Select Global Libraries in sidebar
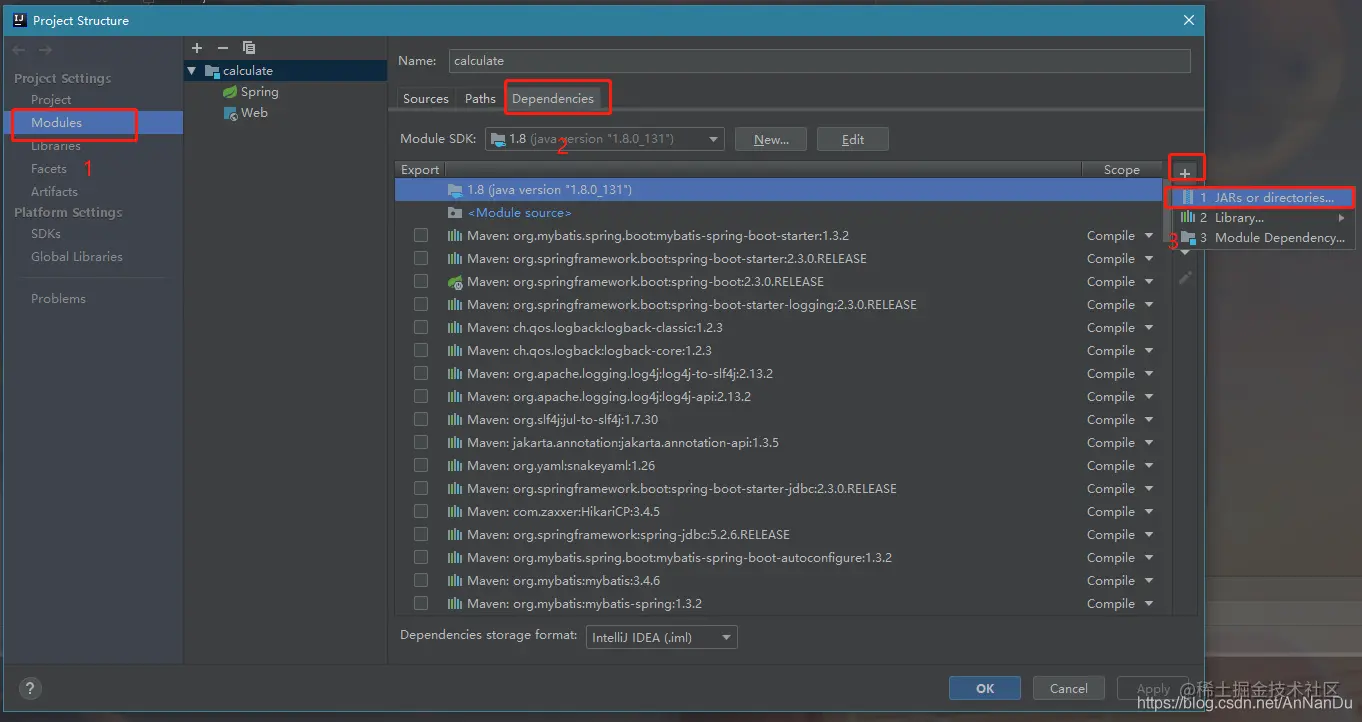This screenshot has height=722, width=1362. coord(77,257)
